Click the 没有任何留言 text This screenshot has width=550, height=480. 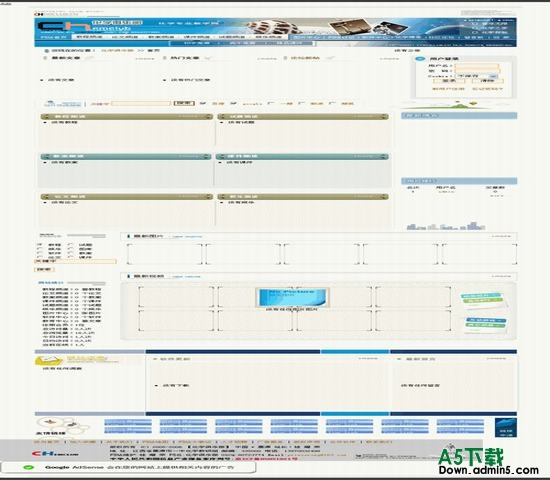point(421,385)
